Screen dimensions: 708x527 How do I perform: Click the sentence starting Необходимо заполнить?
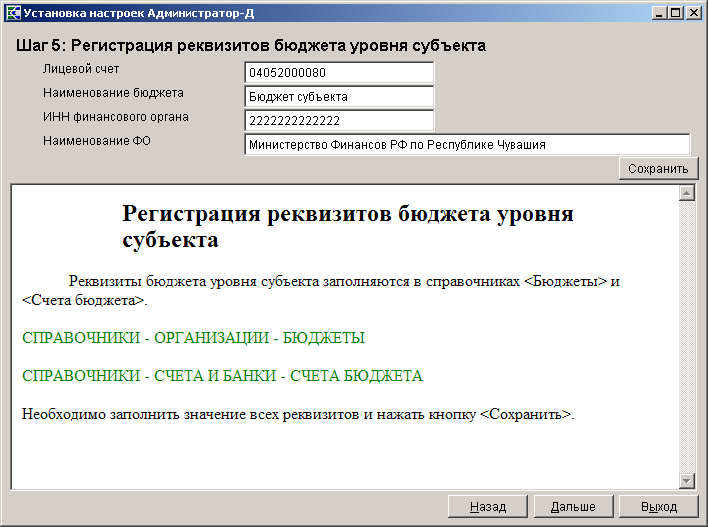298,414
